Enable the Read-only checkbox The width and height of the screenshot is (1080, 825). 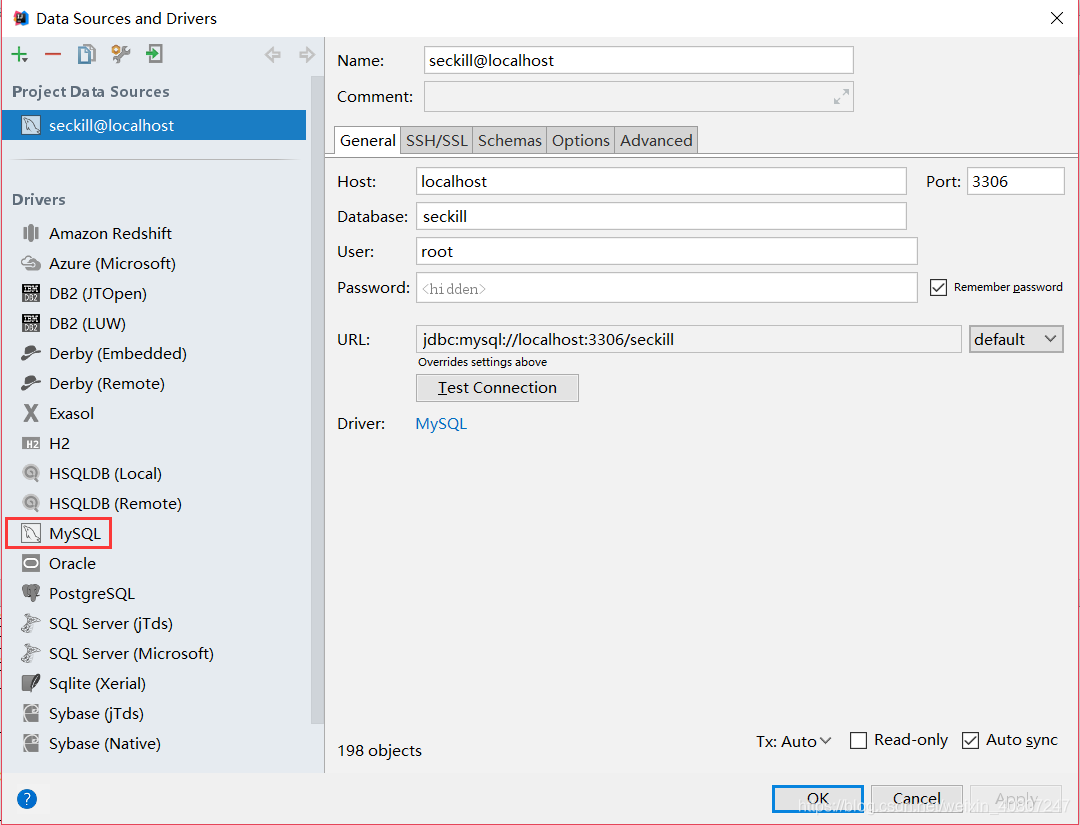(x=858, y=740)
